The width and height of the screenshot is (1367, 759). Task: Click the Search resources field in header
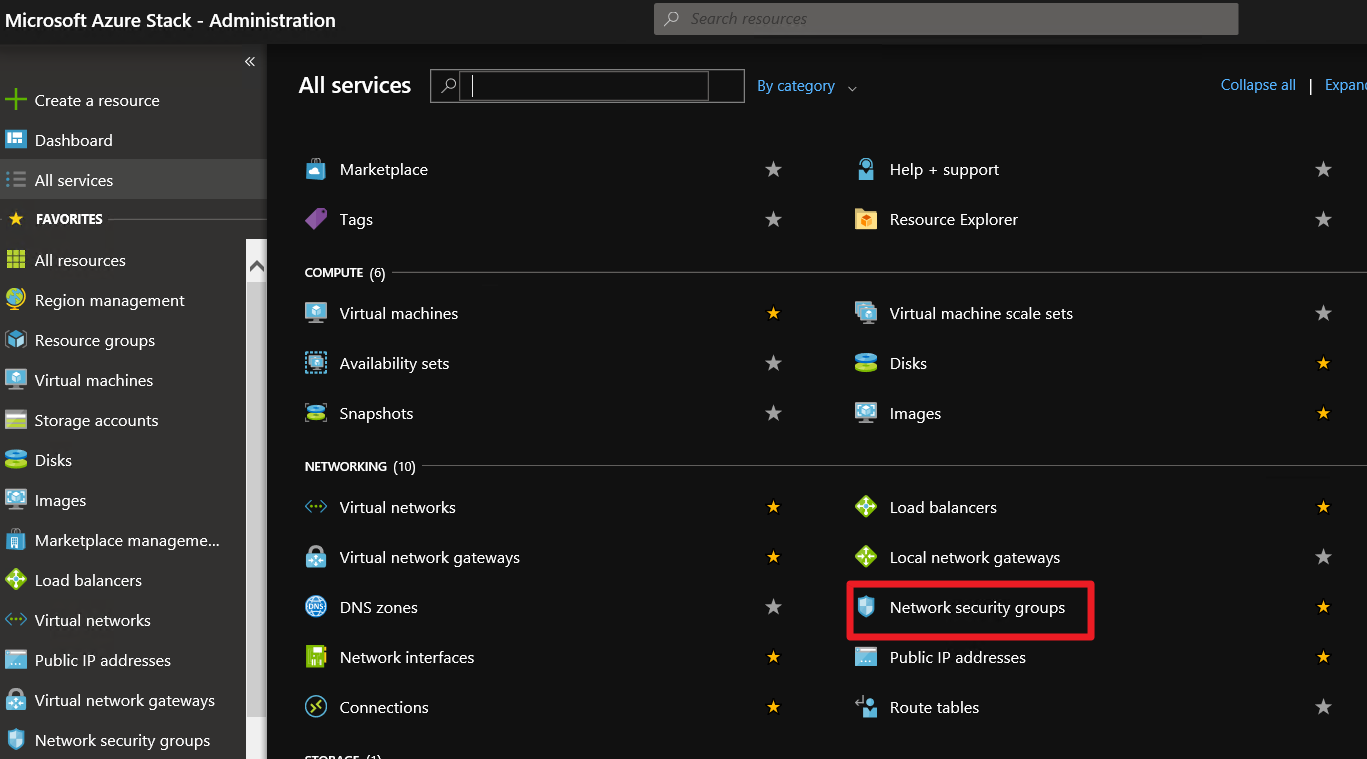pos(946,19)
